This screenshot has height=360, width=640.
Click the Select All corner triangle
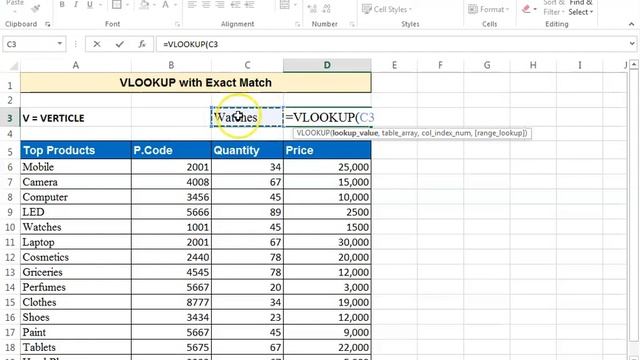click(13, 66)
